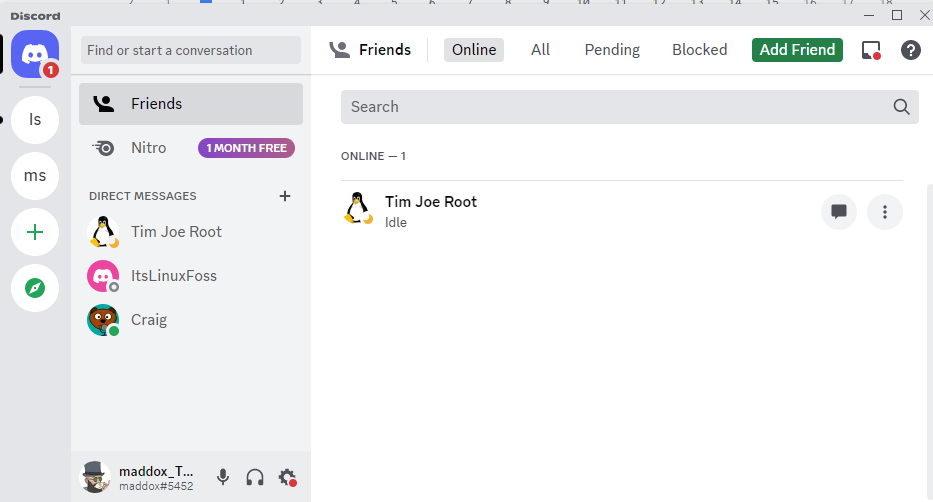The height and width of the screenshot is (502, 933).
Task: Switch to the All friends tab
Action: (540, 50)
